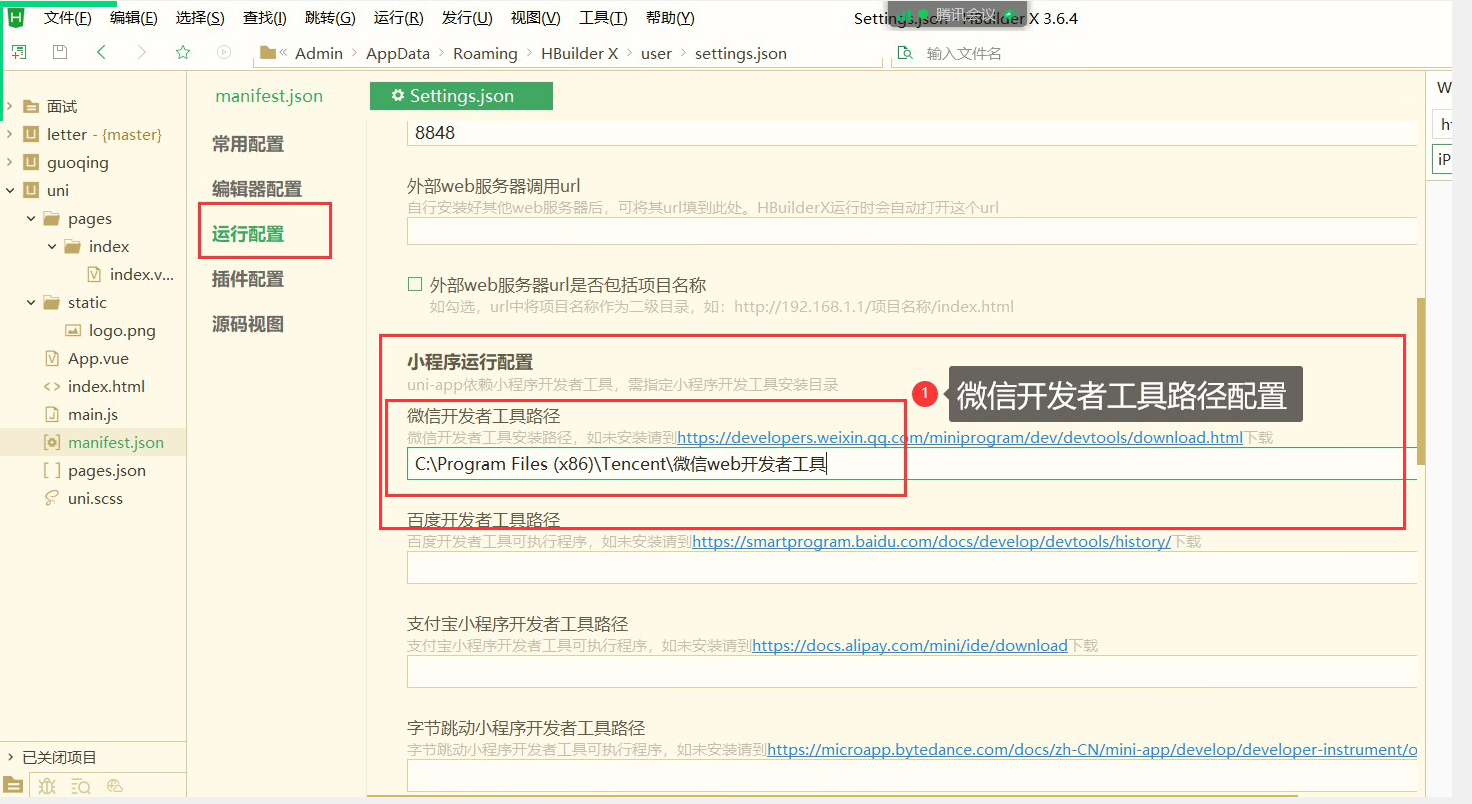Click the index.html file icon
Viewport: 1472px width, 804px height.
(x=52, y=386)
